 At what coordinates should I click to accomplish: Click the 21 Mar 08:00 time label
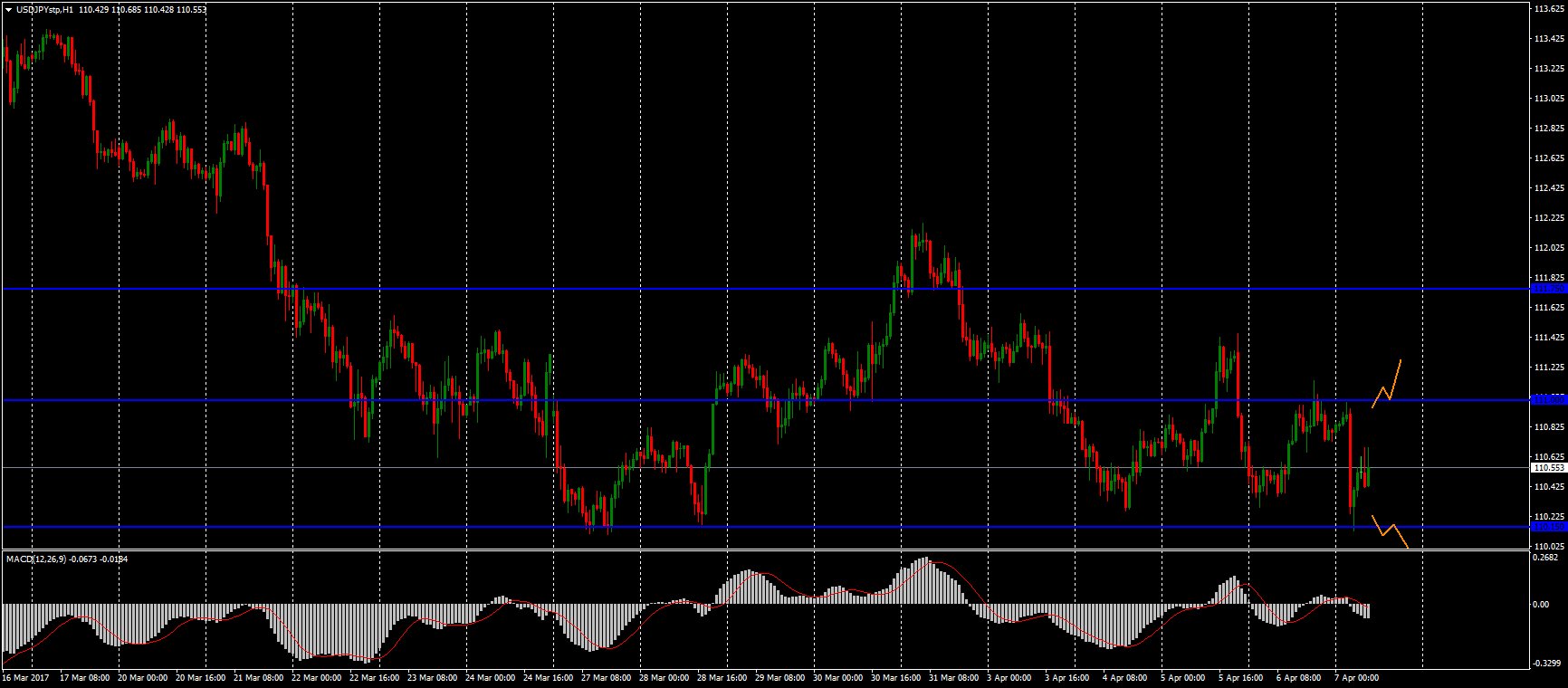(x=259, y=677)
